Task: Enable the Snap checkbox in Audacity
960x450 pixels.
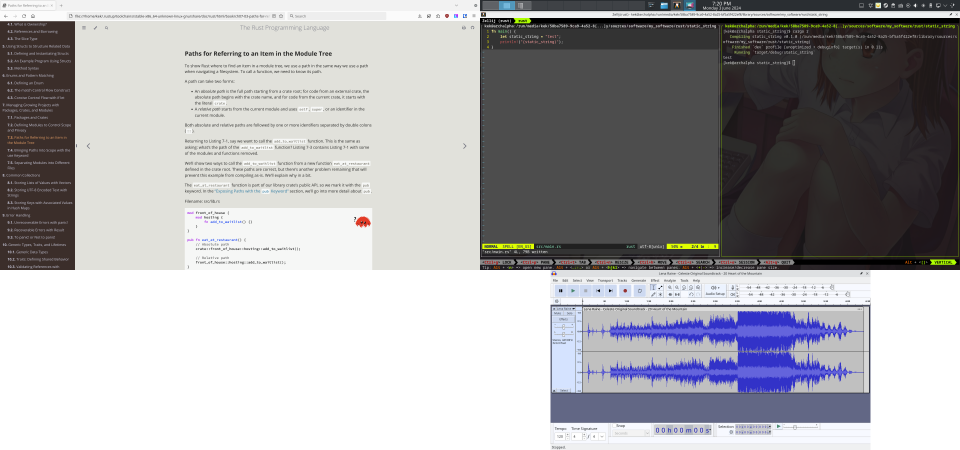Action: point(615,426)
